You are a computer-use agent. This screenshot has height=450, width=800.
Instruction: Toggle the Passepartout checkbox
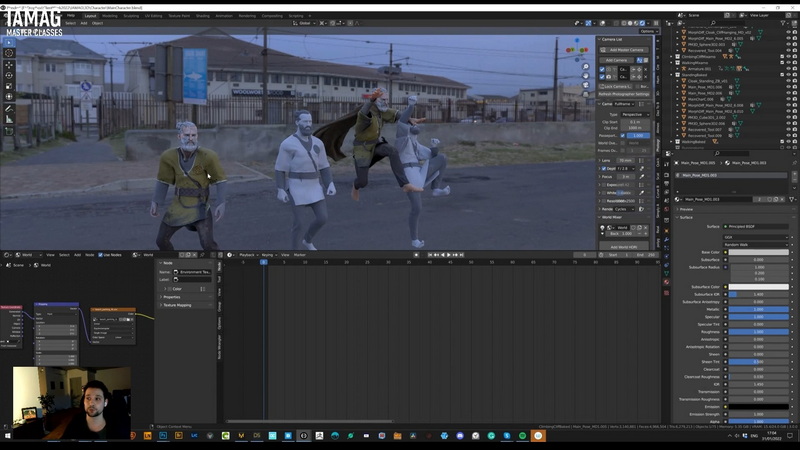pyautogui.click(x=622, y=136)
